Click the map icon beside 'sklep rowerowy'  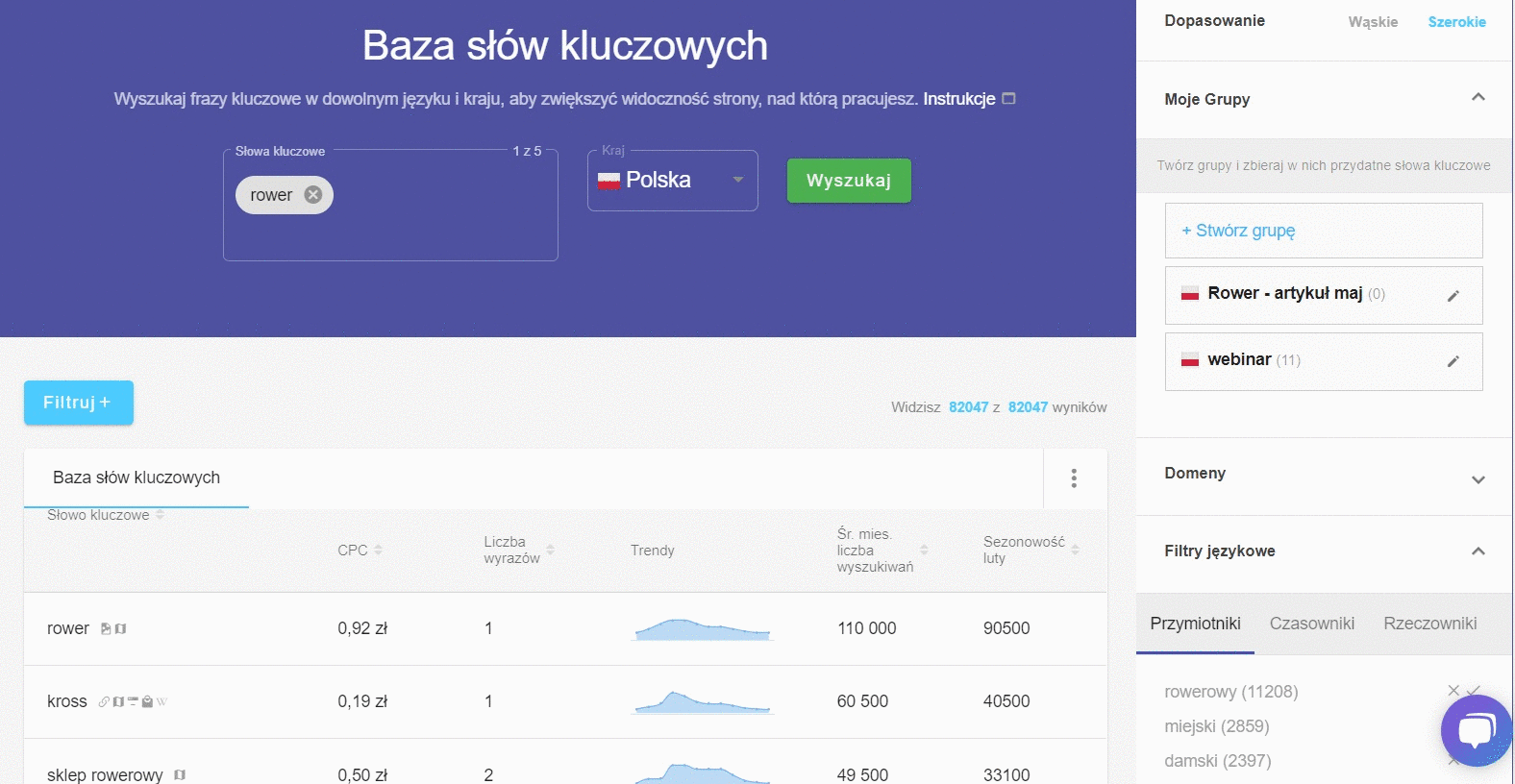(180, 774)
